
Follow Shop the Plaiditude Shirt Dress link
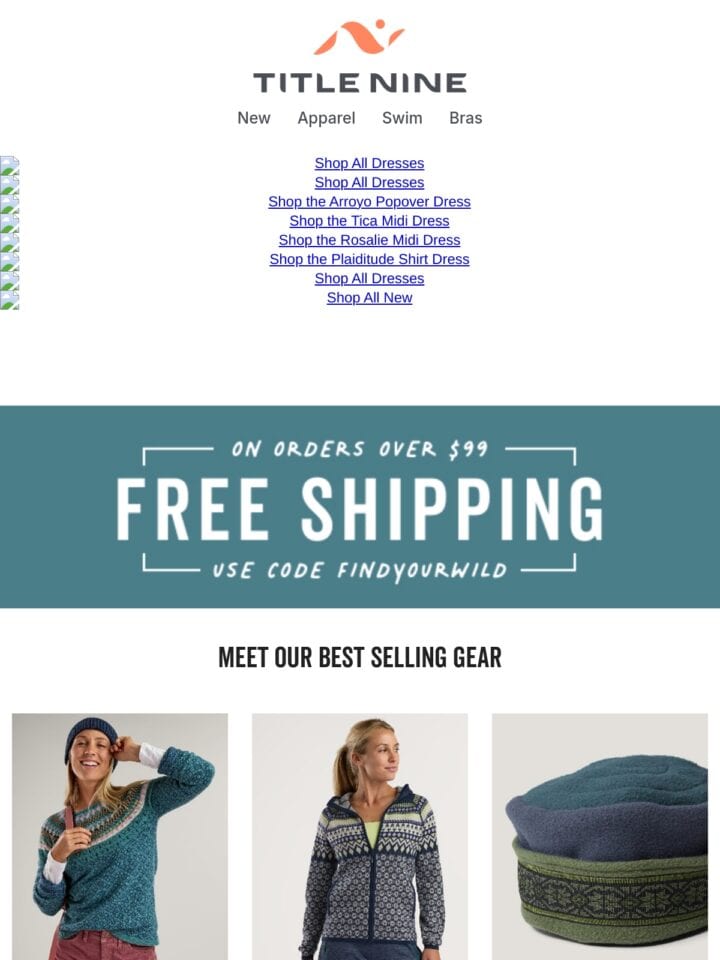point(369,259)
